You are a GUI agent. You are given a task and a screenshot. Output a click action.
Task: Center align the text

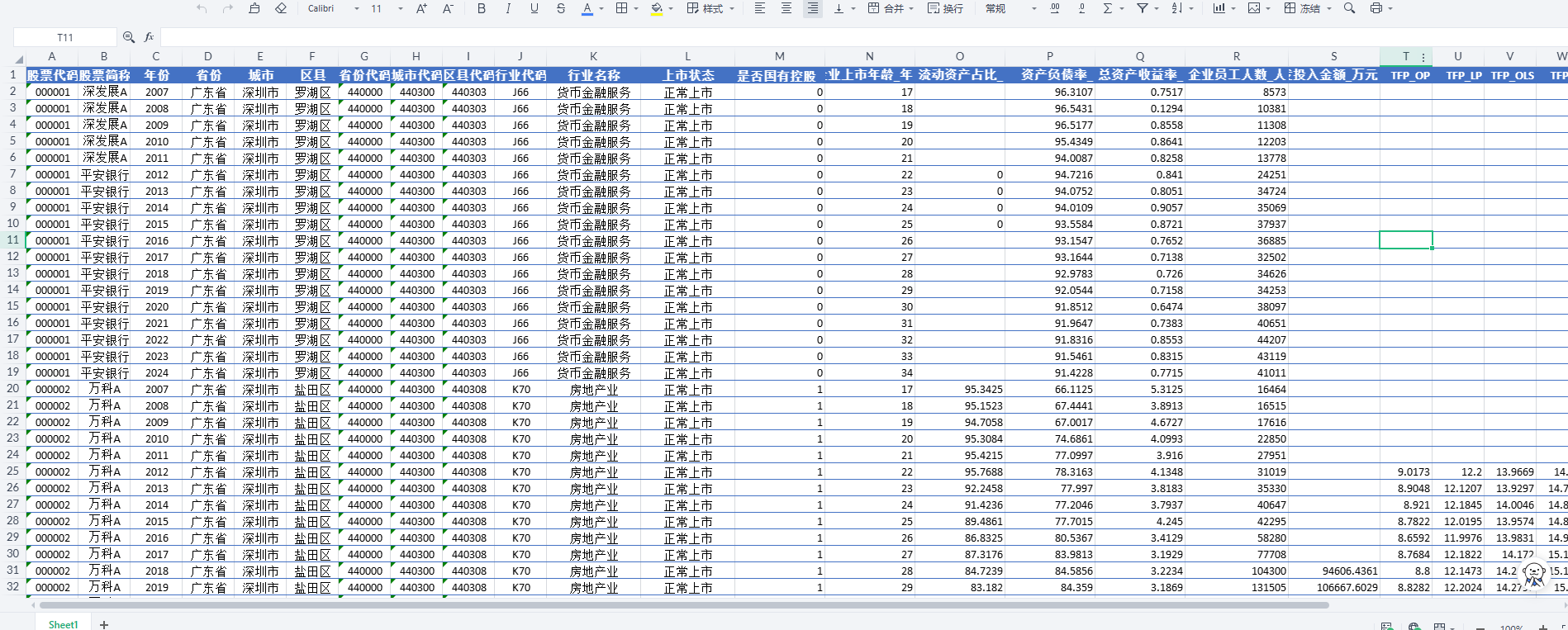point(786,8)
